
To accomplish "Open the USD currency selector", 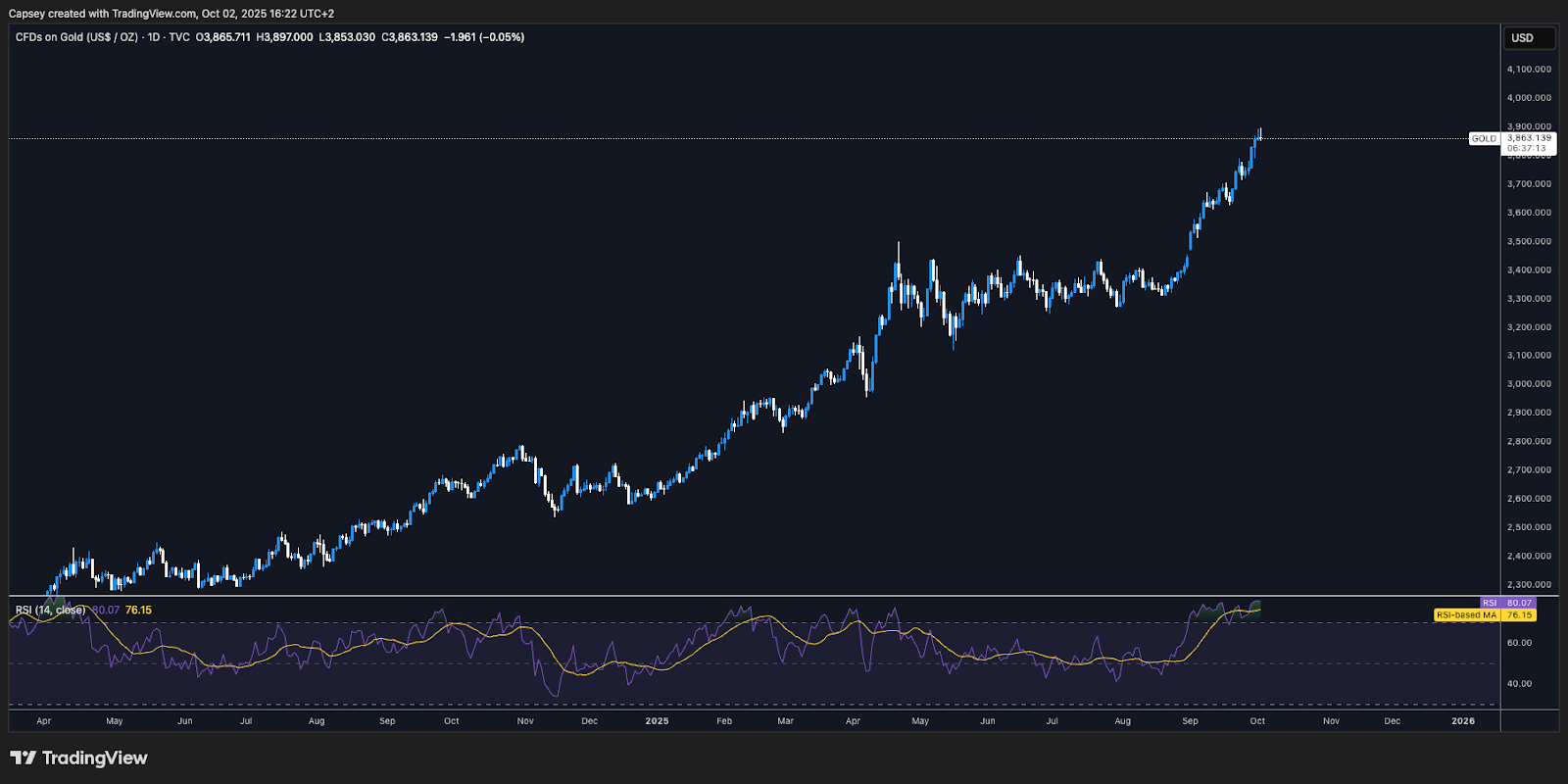I will (x=1530, y=38).
